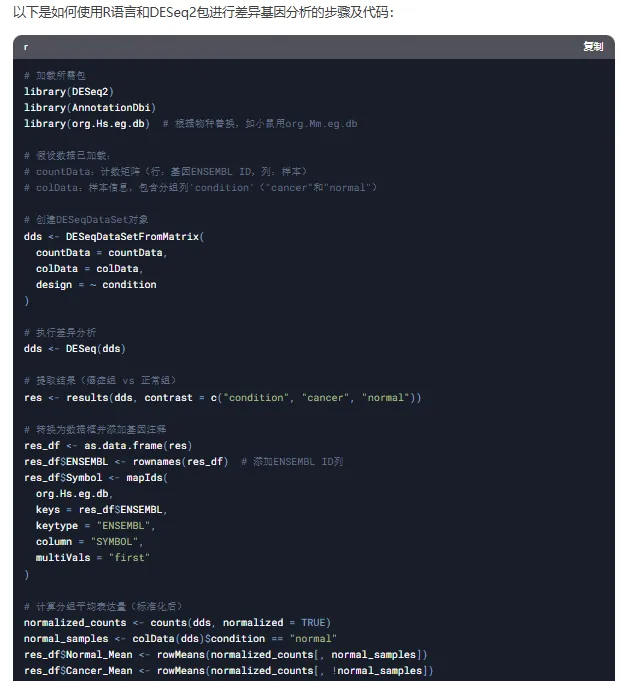Screen dimensions: 627x681
Task: Click the res_df$ENSEMBL rownames line
Action: (x=127, y=461)
